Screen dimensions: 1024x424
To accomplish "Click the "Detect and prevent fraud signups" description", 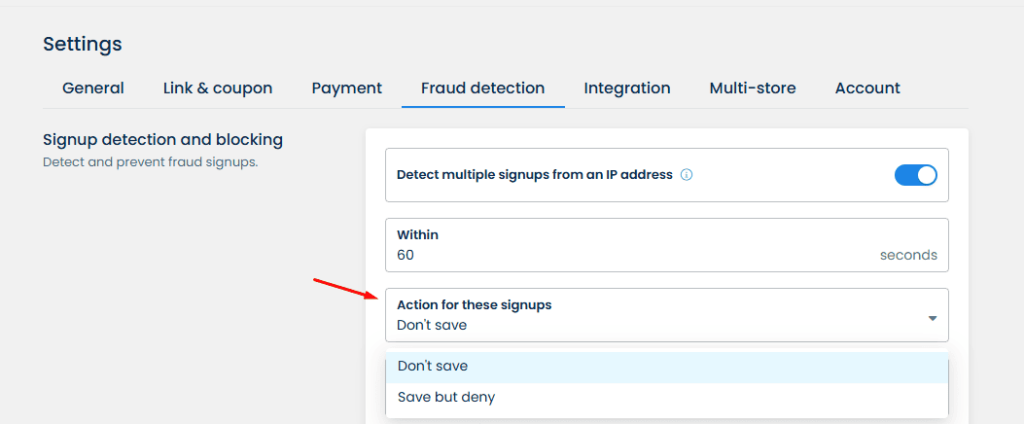I will pos(150,162).
